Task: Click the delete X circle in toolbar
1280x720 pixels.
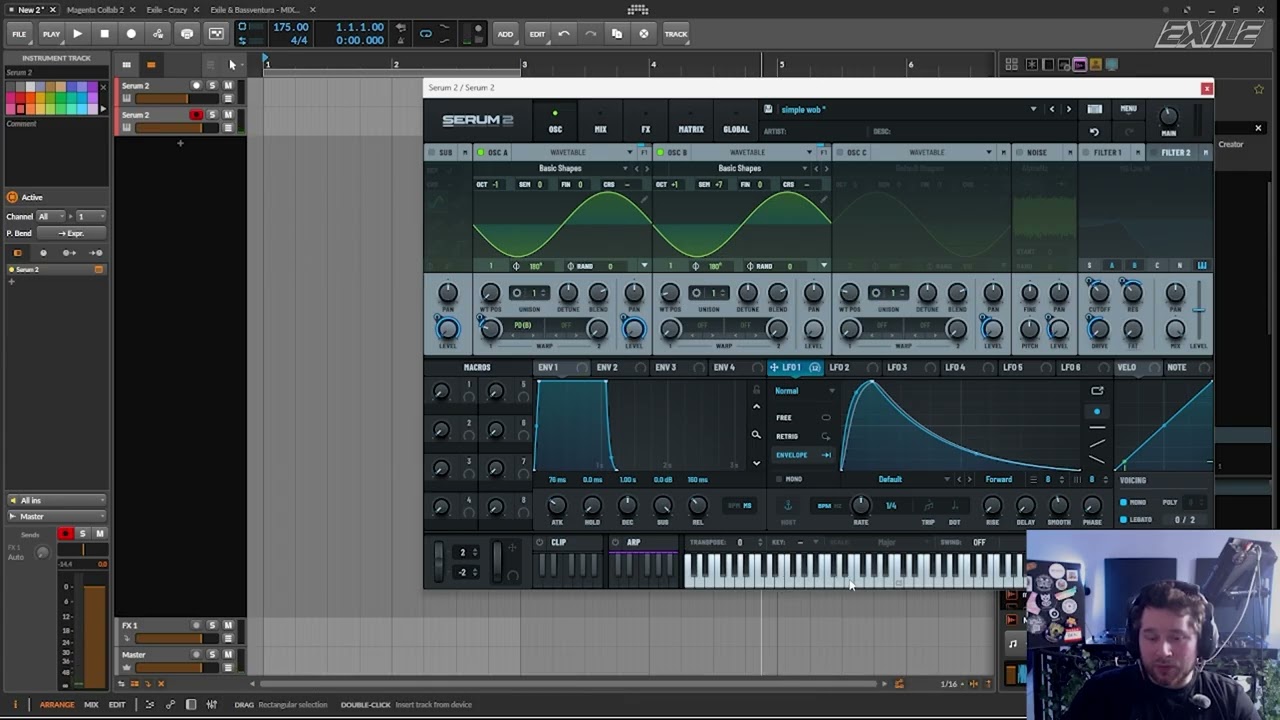Action: 643,34
